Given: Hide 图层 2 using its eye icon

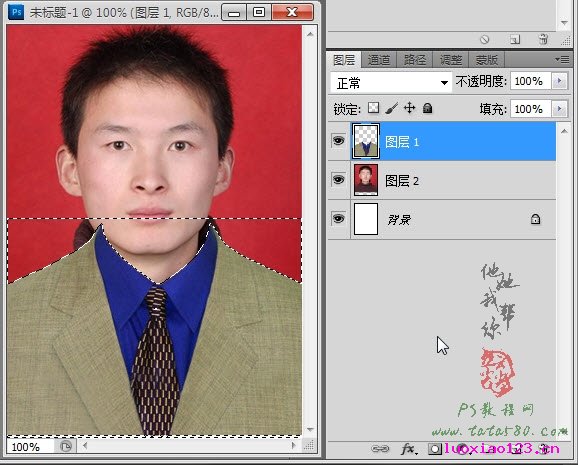Looking at the screenshot, I should click(x=338, y=180).
